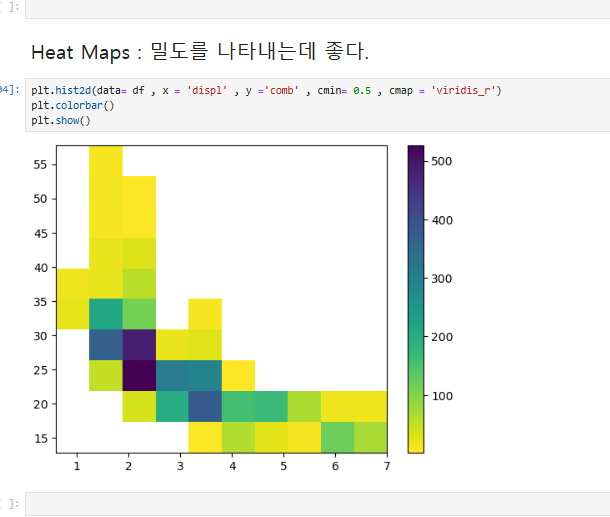This screenshot has width=610, height=517.
Task: Click the y-axis tick label 30
Action: pyautogui.click(x=40, y=336)
